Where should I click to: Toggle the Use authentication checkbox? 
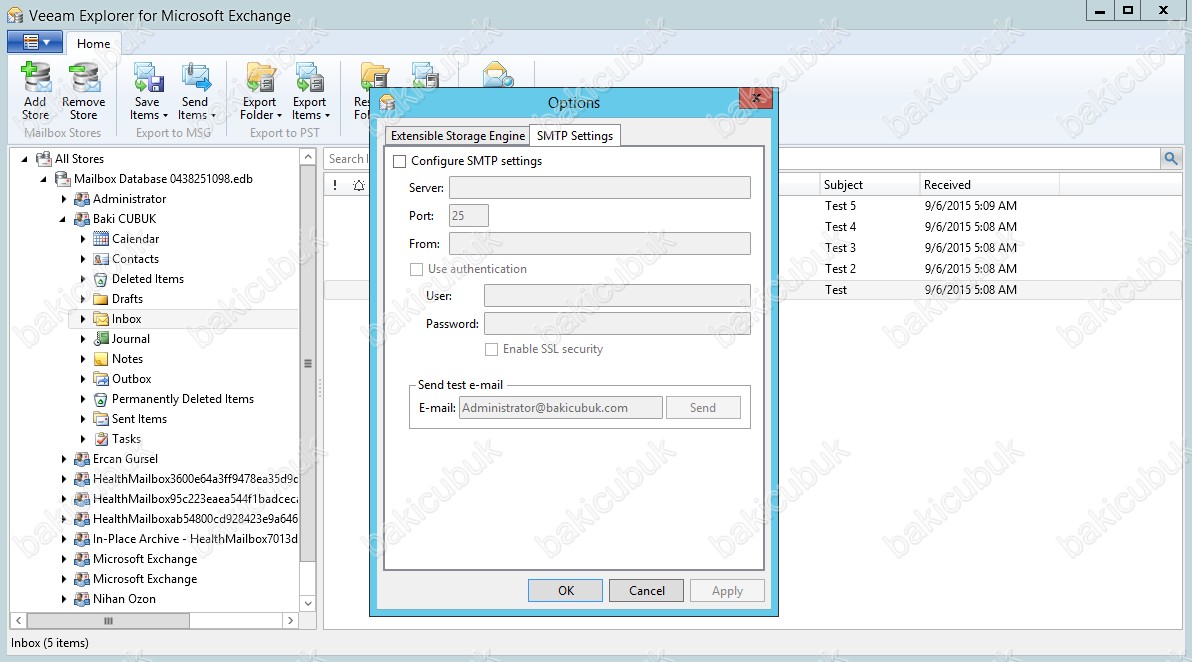point(417,269)
